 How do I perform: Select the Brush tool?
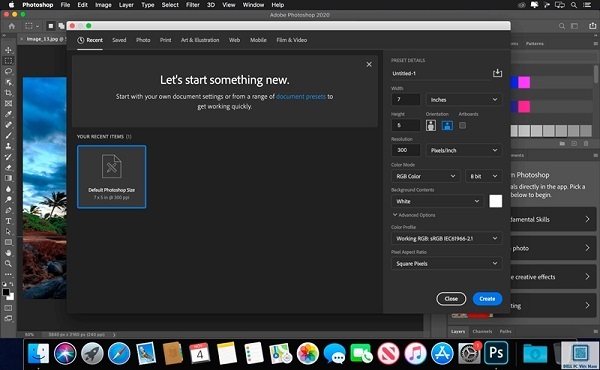8,135
